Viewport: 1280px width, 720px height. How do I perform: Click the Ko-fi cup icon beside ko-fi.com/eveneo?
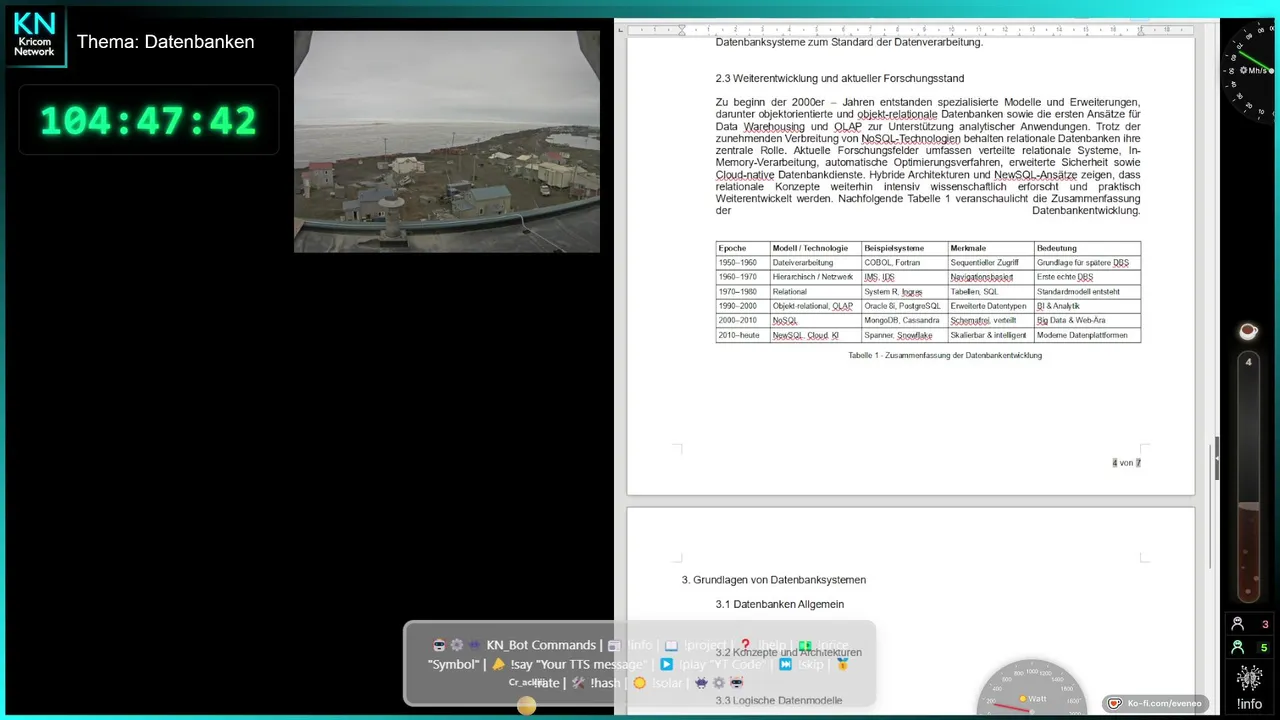1114,703
